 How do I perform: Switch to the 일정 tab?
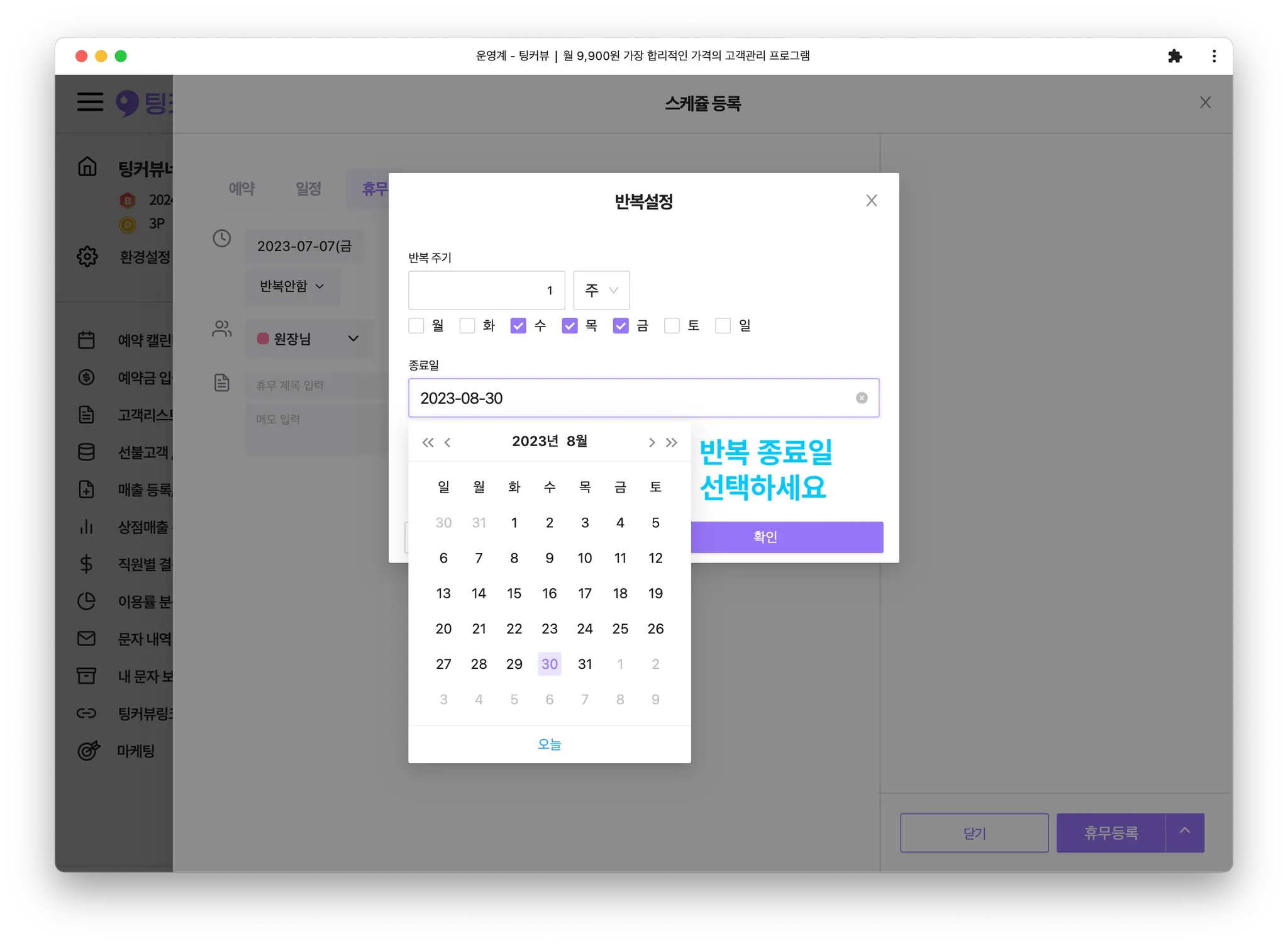pos(308,188)
